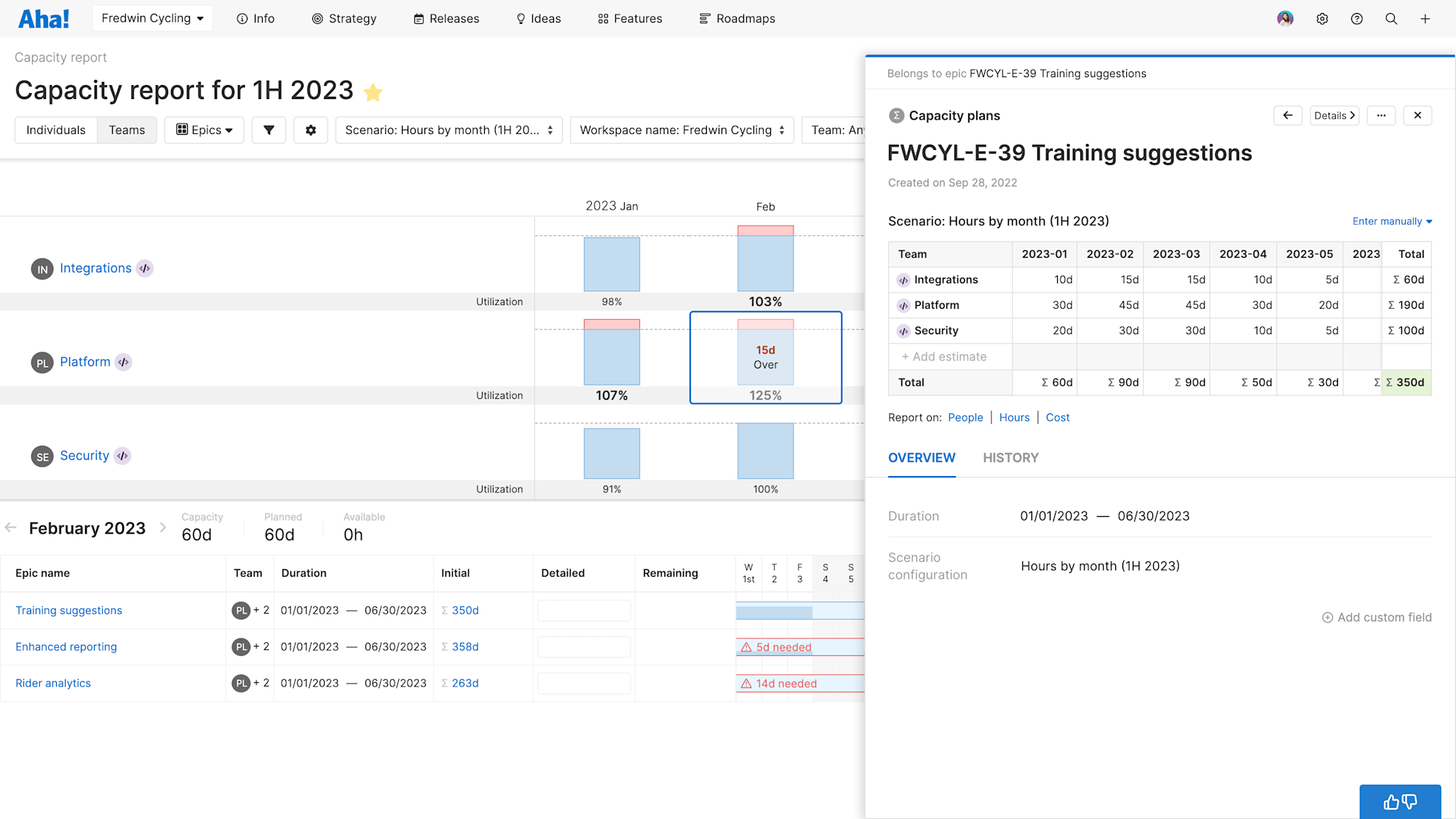
Task: Click the back arrow in the epic drawer
Action: click(x=1288, y=115)
